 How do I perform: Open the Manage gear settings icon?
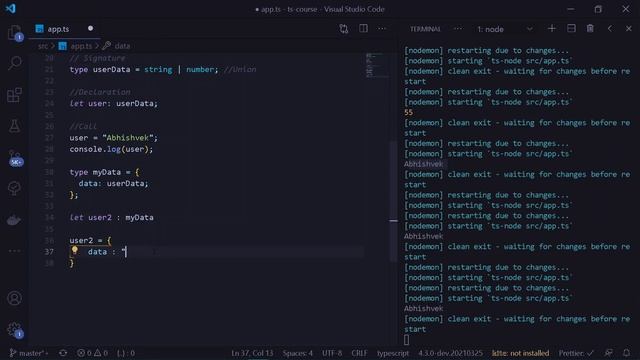click(x=14, y=329)
